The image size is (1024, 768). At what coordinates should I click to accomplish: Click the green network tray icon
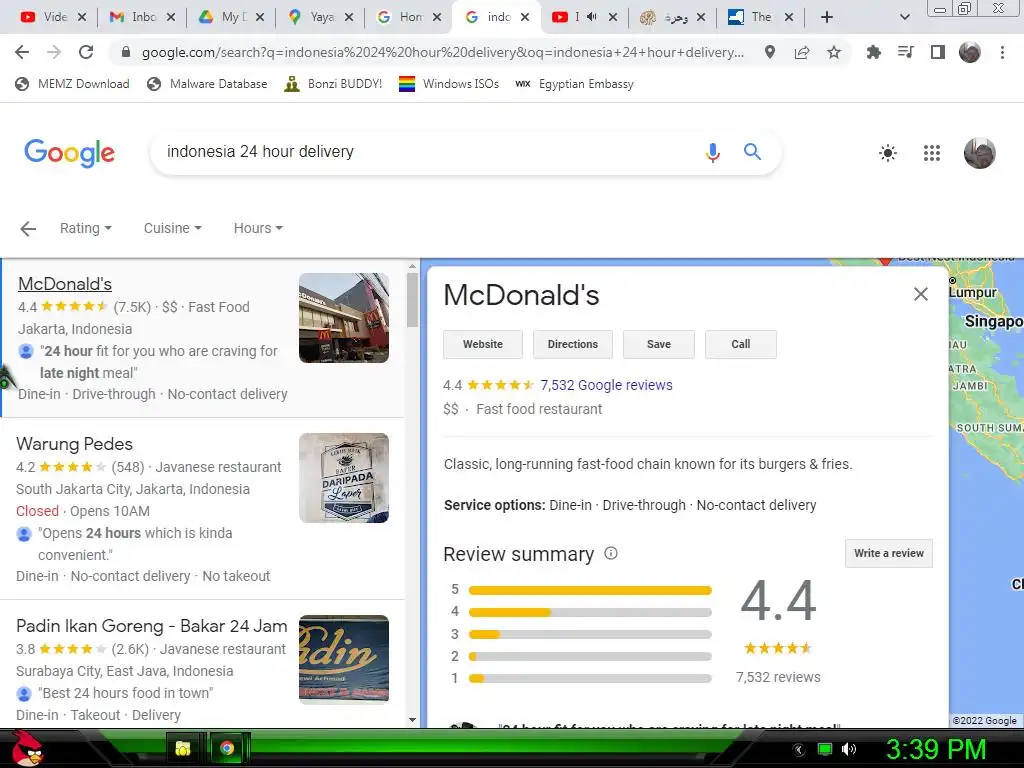pos(825,749)
